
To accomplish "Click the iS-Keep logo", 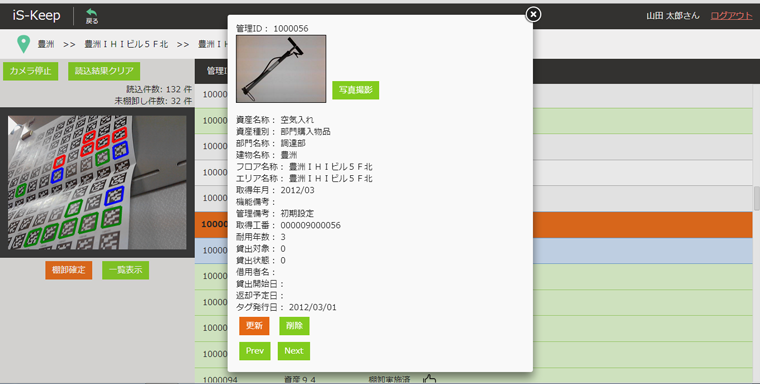I will (x=36, y=16).
